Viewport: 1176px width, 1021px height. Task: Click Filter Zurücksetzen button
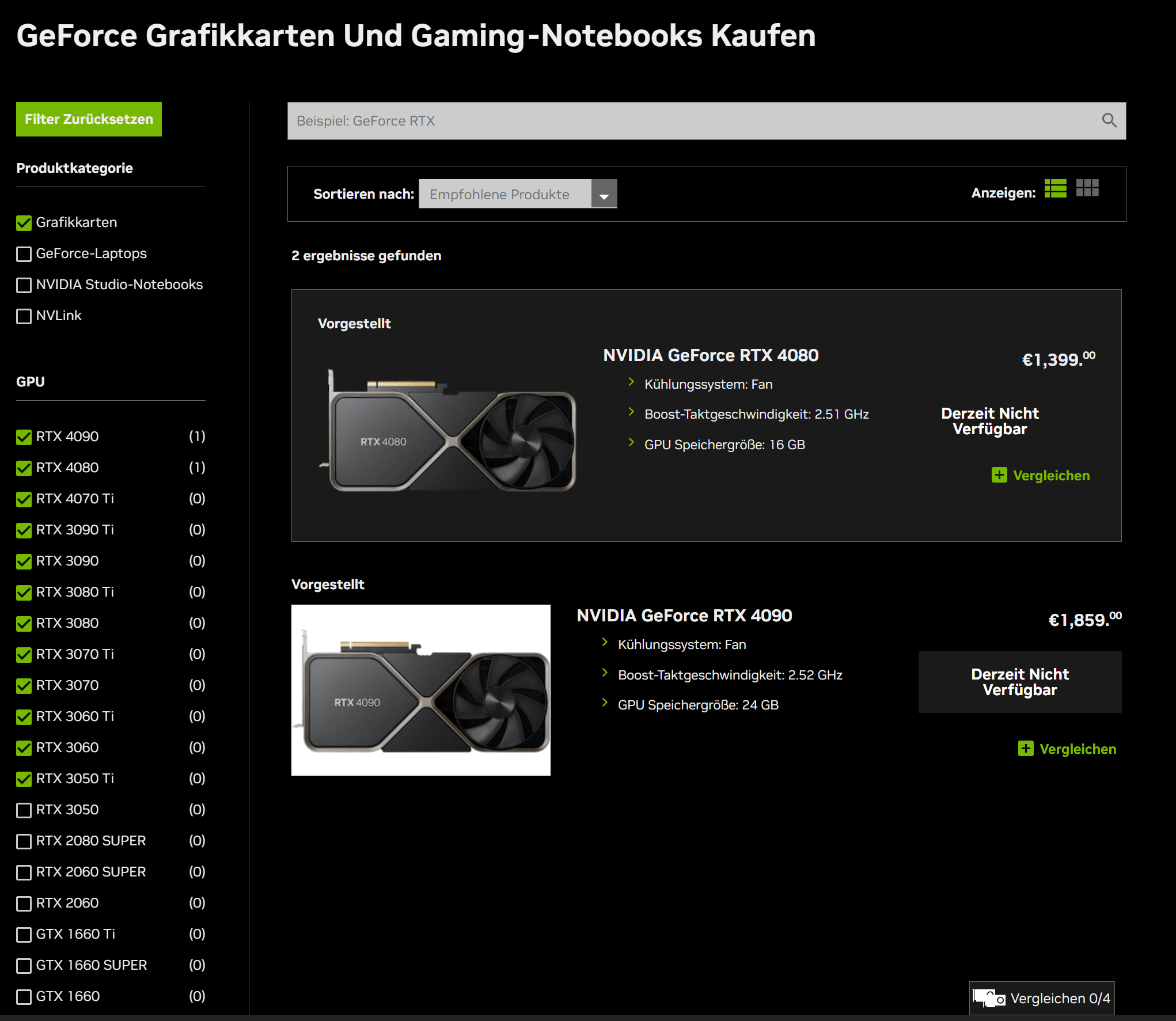point(89,119)
